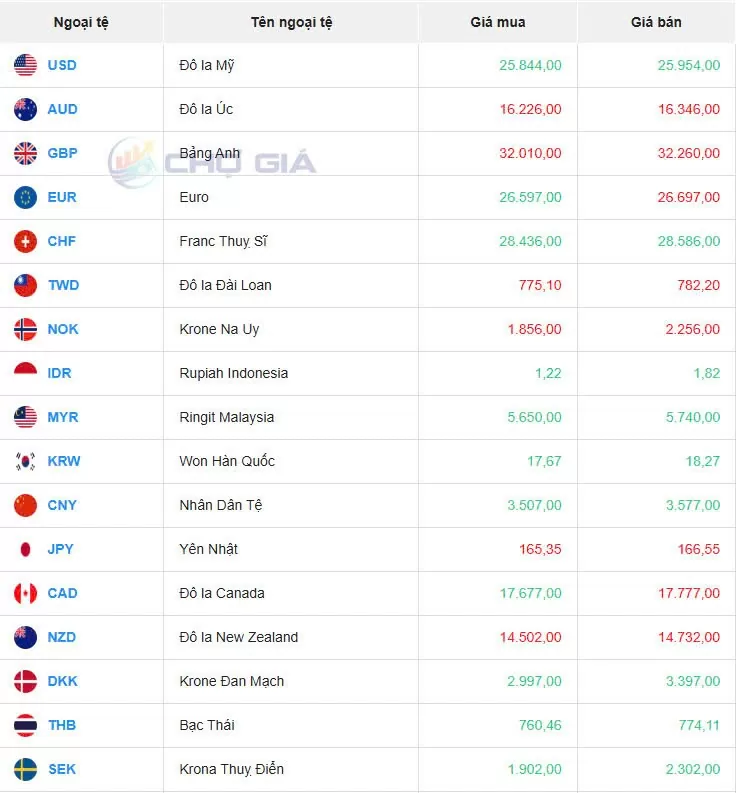This screenshot has height=793, width=736.
Task: Click the Japan flag beside JPY
Action: click(x=25, y=550)
